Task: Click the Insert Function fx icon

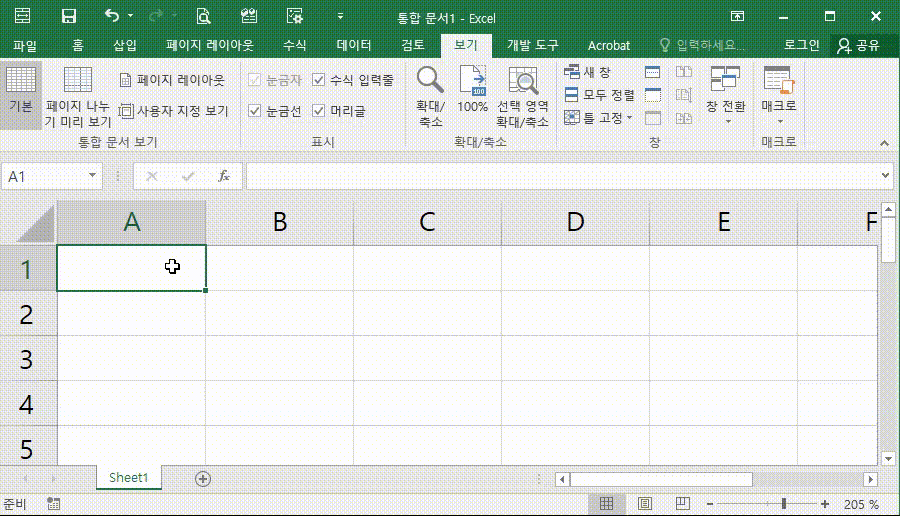Action: tap(224, 176)
